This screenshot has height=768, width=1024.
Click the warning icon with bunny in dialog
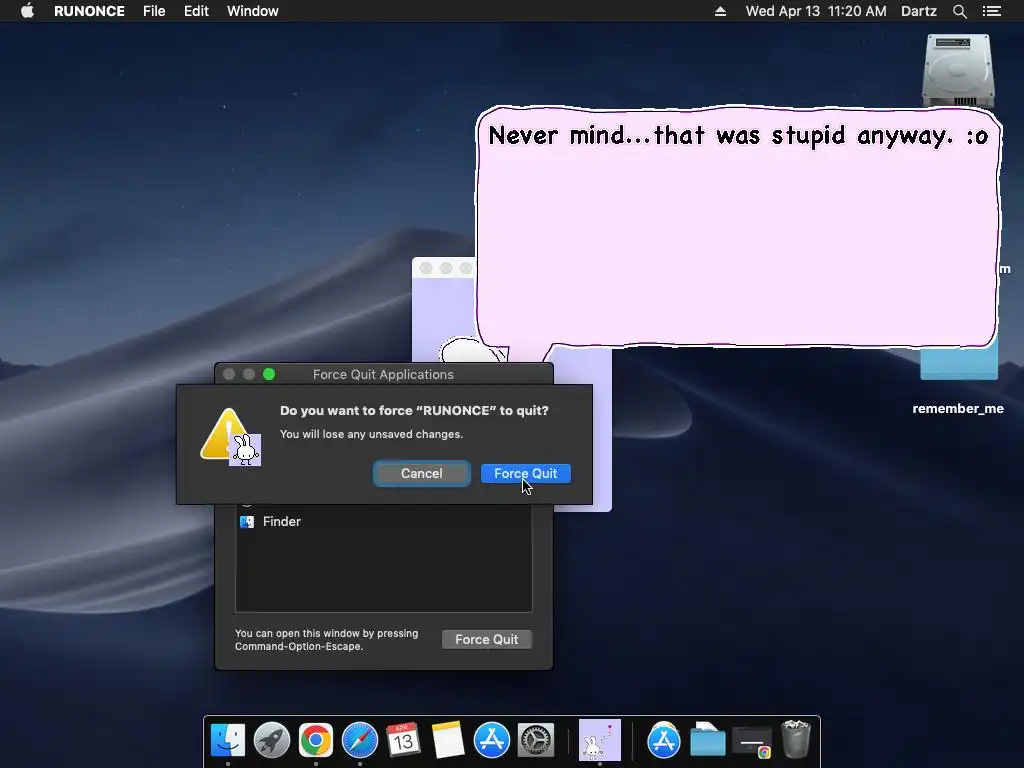[231, 437]
